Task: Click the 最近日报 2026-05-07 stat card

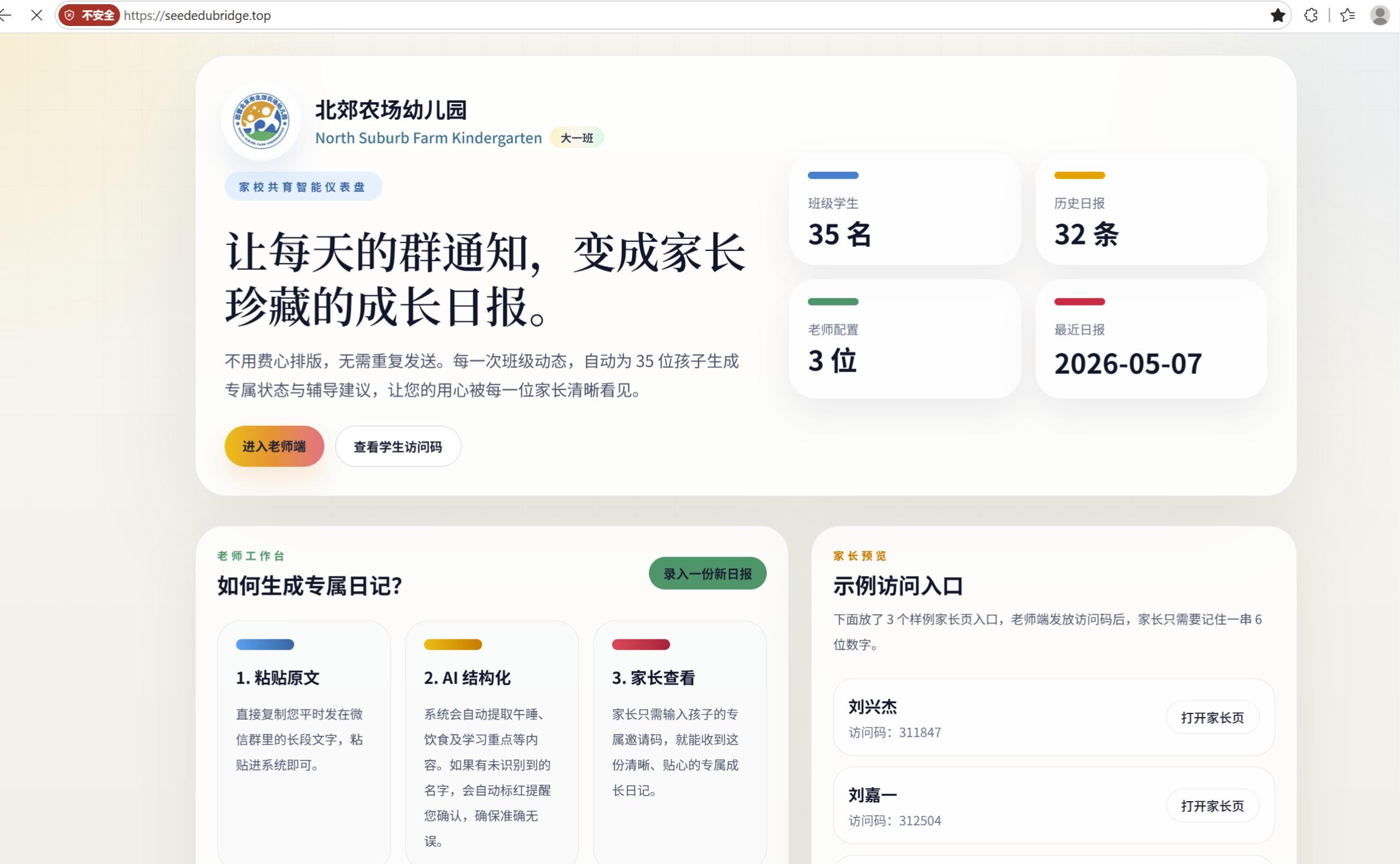Action: [x=1151, y=339]
